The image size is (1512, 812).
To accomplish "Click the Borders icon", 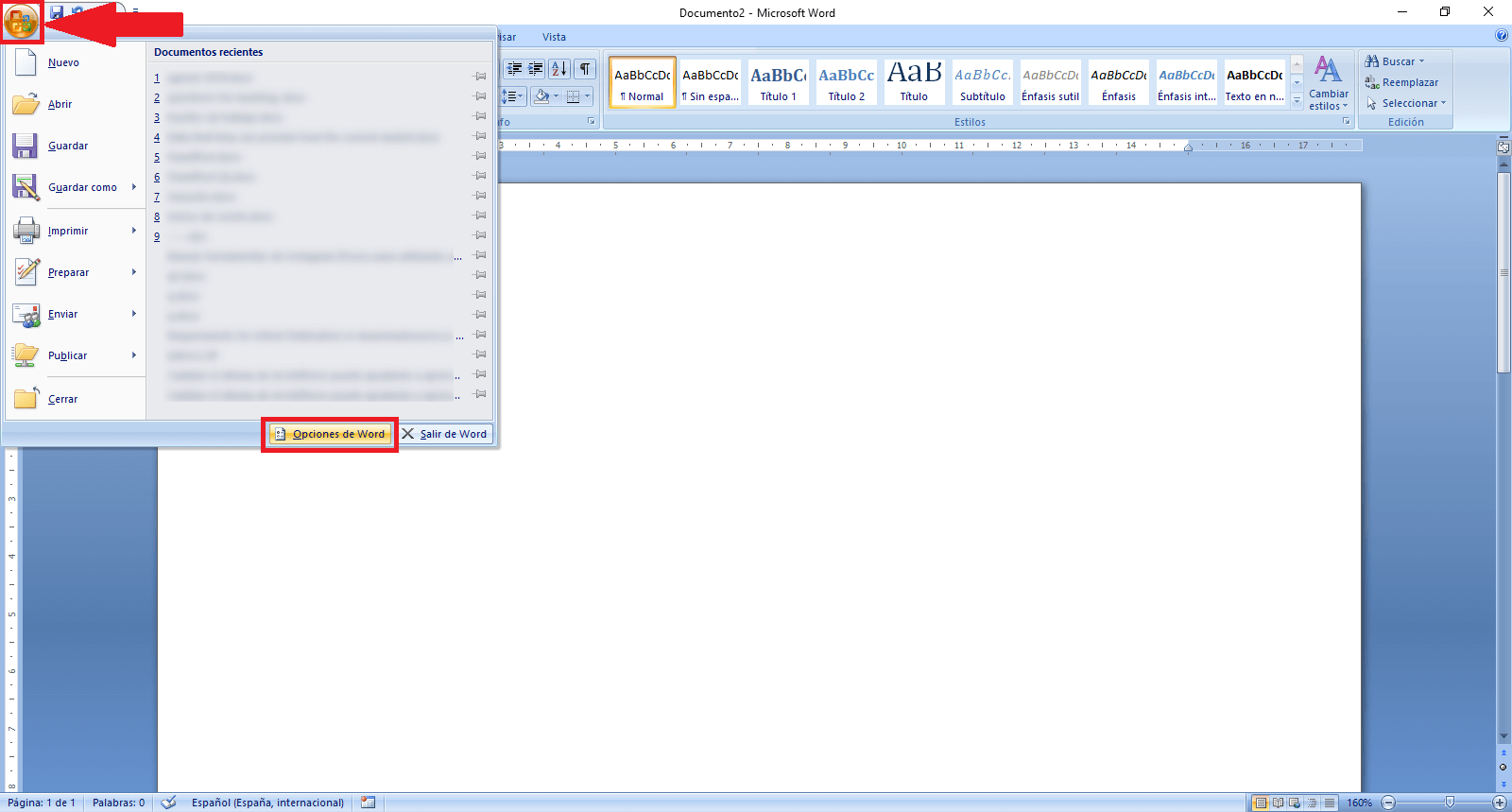I will click(573, 96).
